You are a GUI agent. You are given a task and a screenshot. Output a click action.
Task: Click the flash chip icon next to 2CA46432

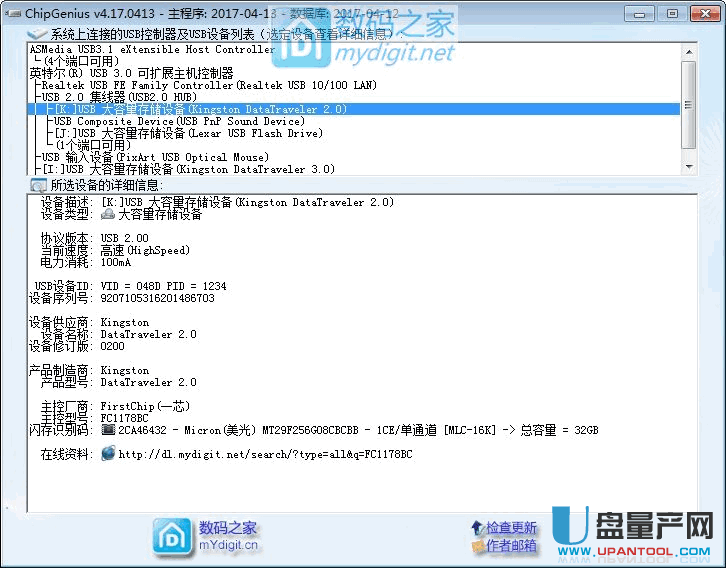108,430
